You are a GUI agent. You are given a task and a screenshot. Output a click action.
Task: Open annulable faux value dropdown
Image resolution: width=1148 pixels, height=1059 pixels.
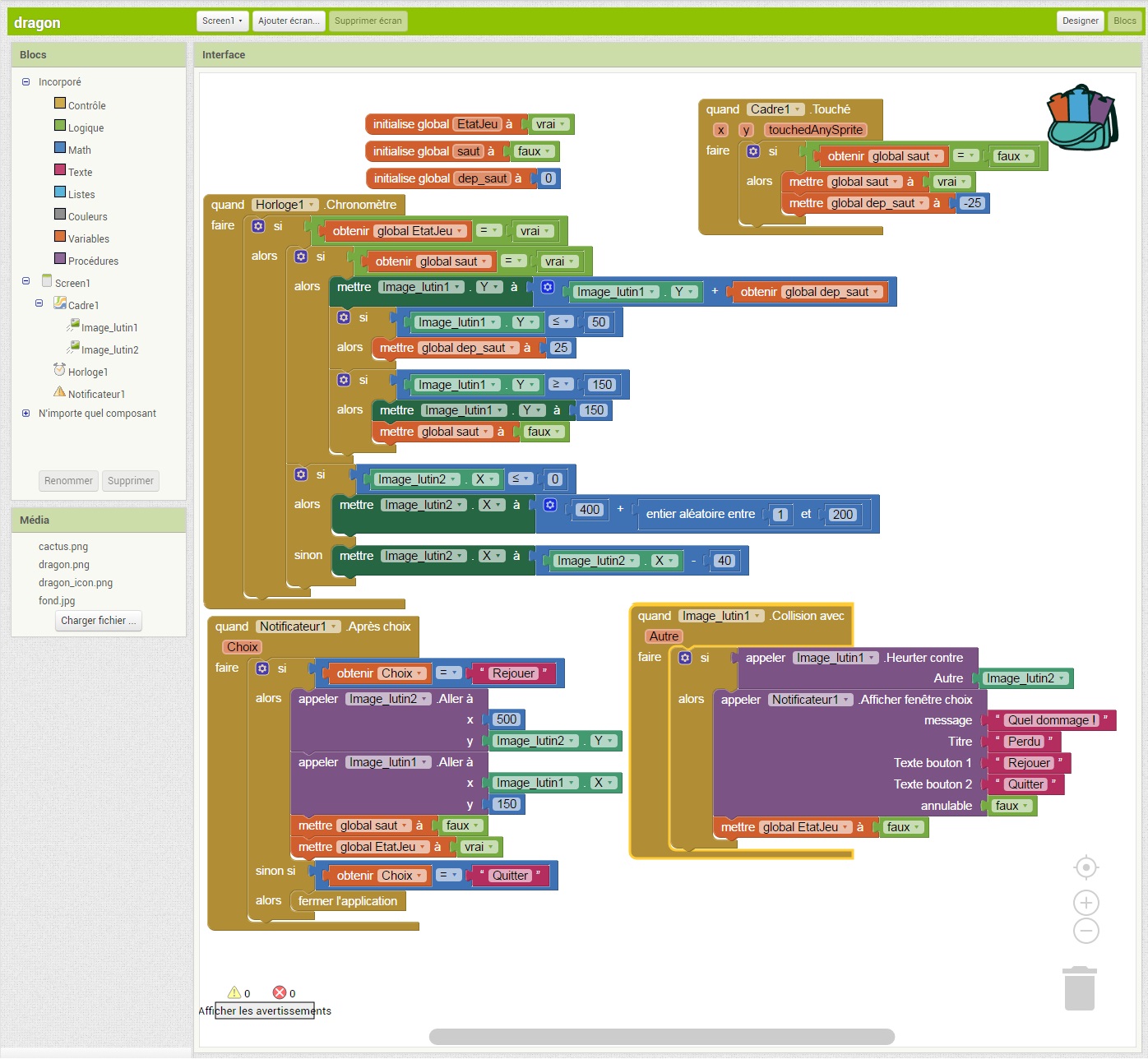point(1025,806)
